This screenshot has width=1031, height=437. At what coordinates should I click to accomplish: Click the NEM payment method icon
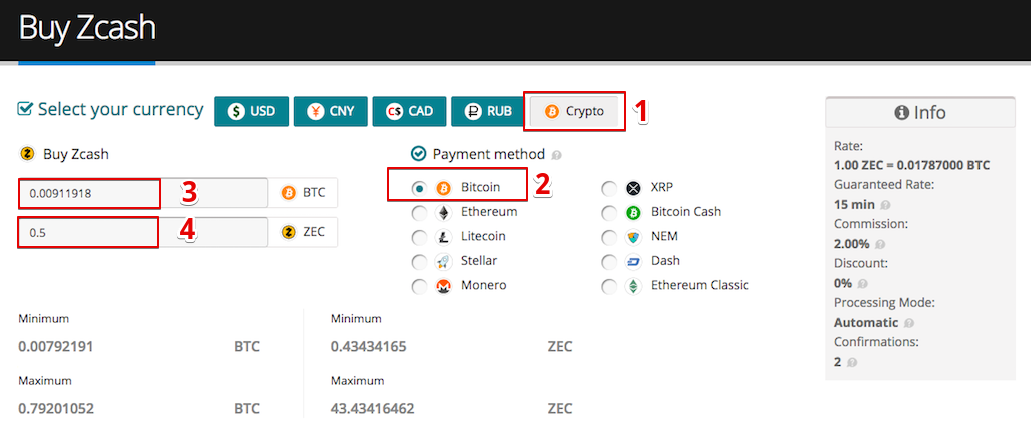tap(633, 238)
